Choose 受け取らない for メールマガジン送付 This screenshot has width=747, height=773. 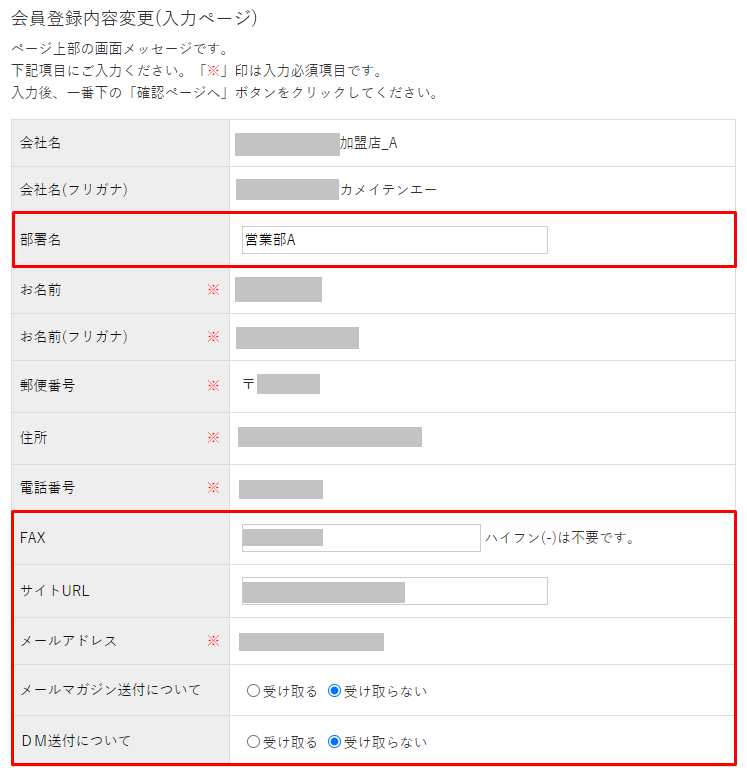[335, 691]
